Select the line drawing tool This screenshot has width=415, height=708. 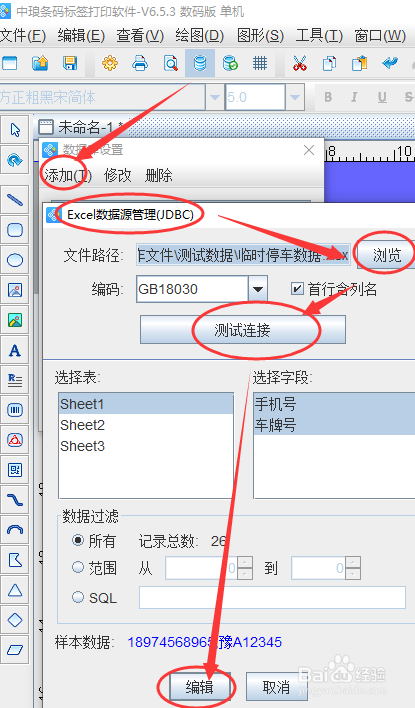click(x=15, y=200)
